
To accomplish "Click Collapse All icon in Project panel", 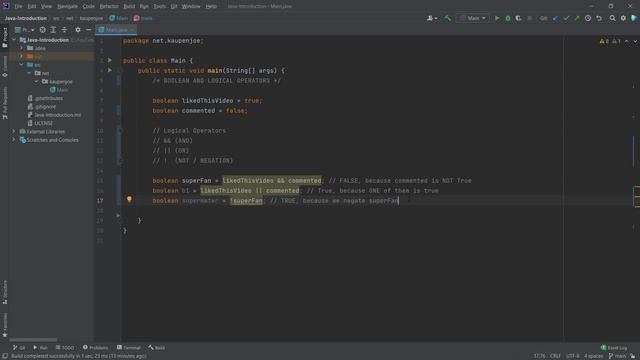I will 64,30.
